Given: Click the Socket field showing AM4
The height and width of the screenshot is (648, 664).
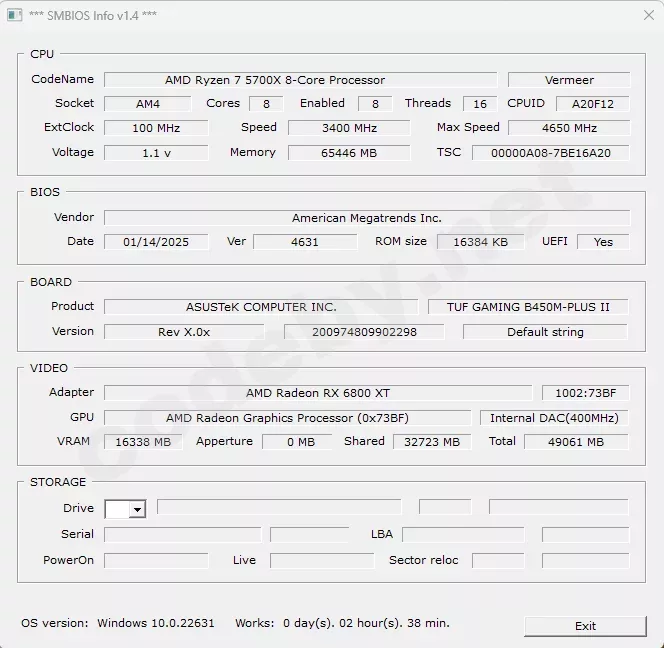Looking at the screenshot, I should click(x=148, y=104).
